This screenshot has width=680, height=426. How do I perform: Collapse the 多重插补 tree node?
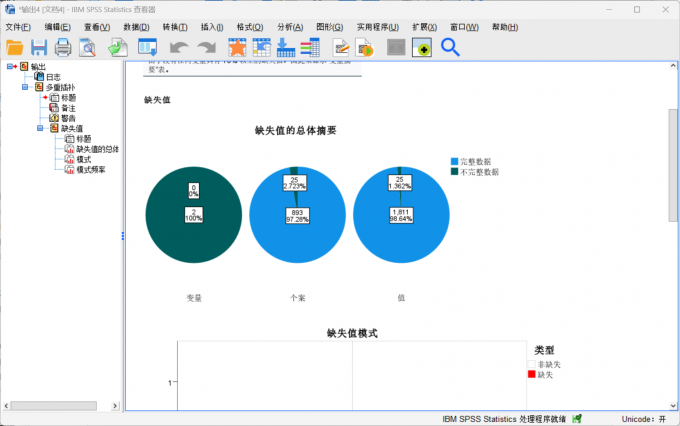point(25,87)
